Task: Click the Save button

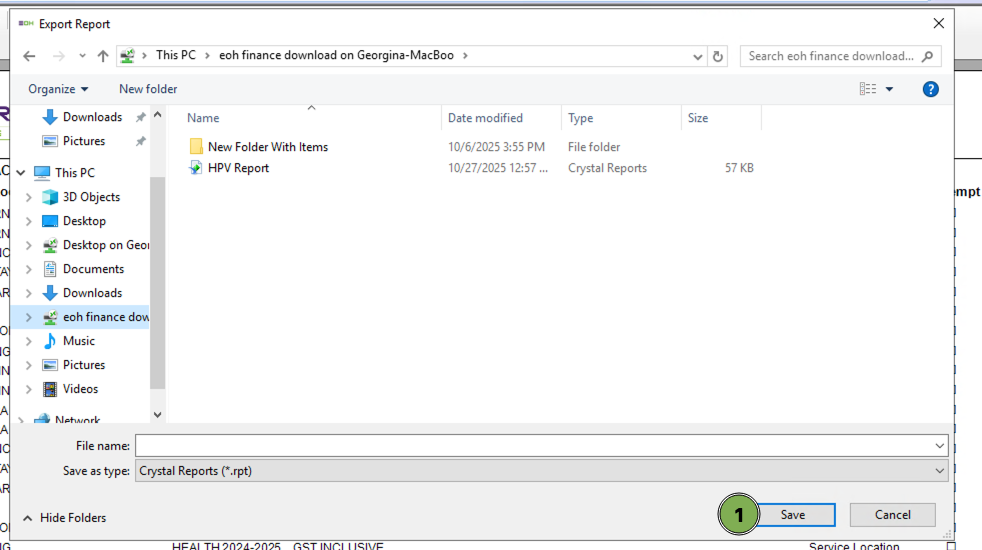Action: click(x=793, y=515)
